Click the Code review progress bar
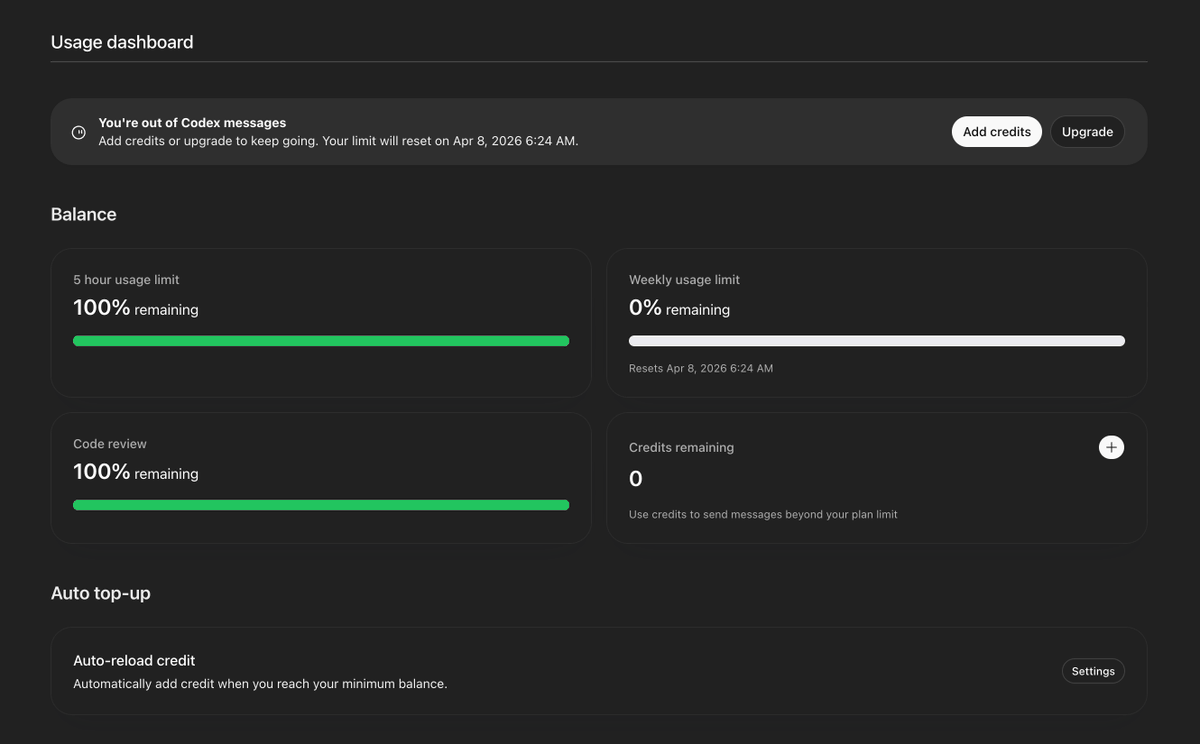Screen dimensions: 1200x744 321,505
